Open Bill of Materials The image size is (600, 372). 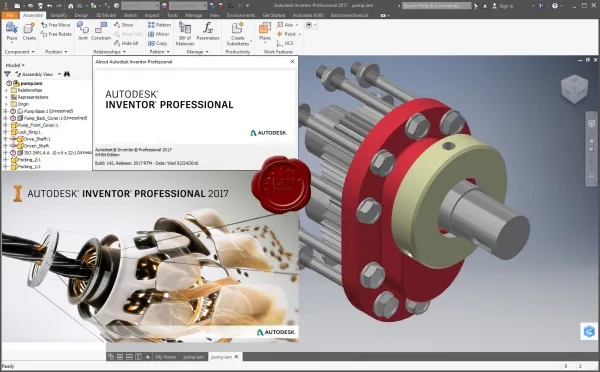click(185, 33)
